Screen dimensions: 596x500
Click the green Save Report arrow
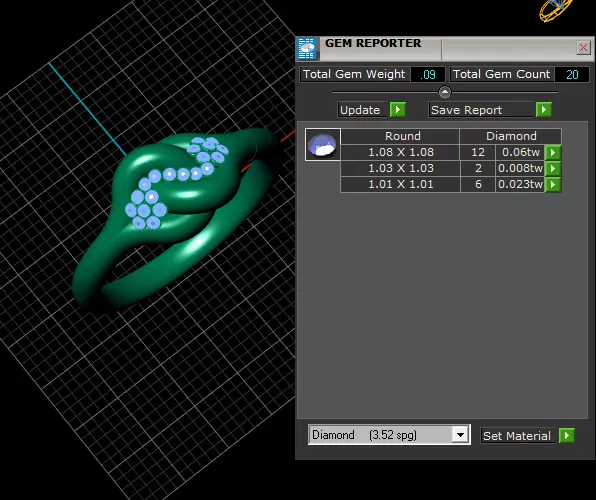pos(544,110)
